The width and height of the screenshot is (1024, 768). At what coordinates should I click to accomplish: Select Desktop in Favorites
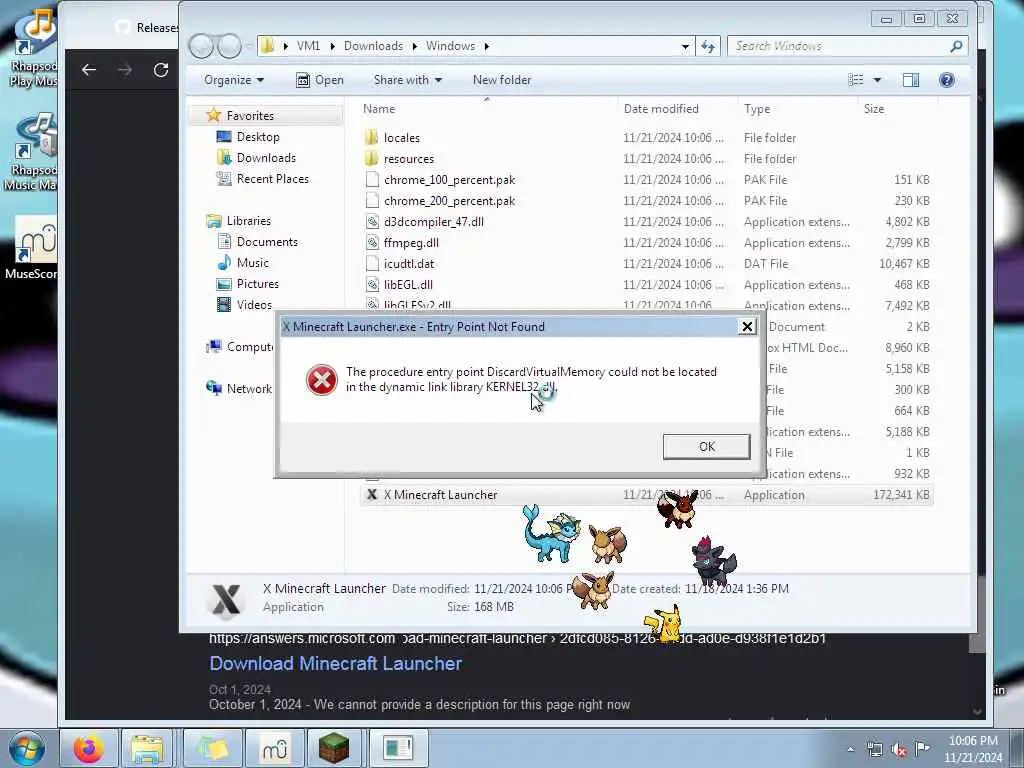(258, 136)
